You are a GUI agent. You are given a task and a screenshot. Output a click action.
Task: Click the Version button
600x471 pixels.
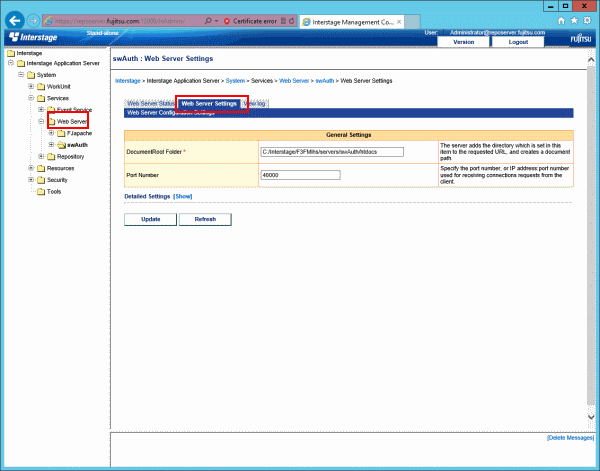pyautogui.click(x=463, y=42)
